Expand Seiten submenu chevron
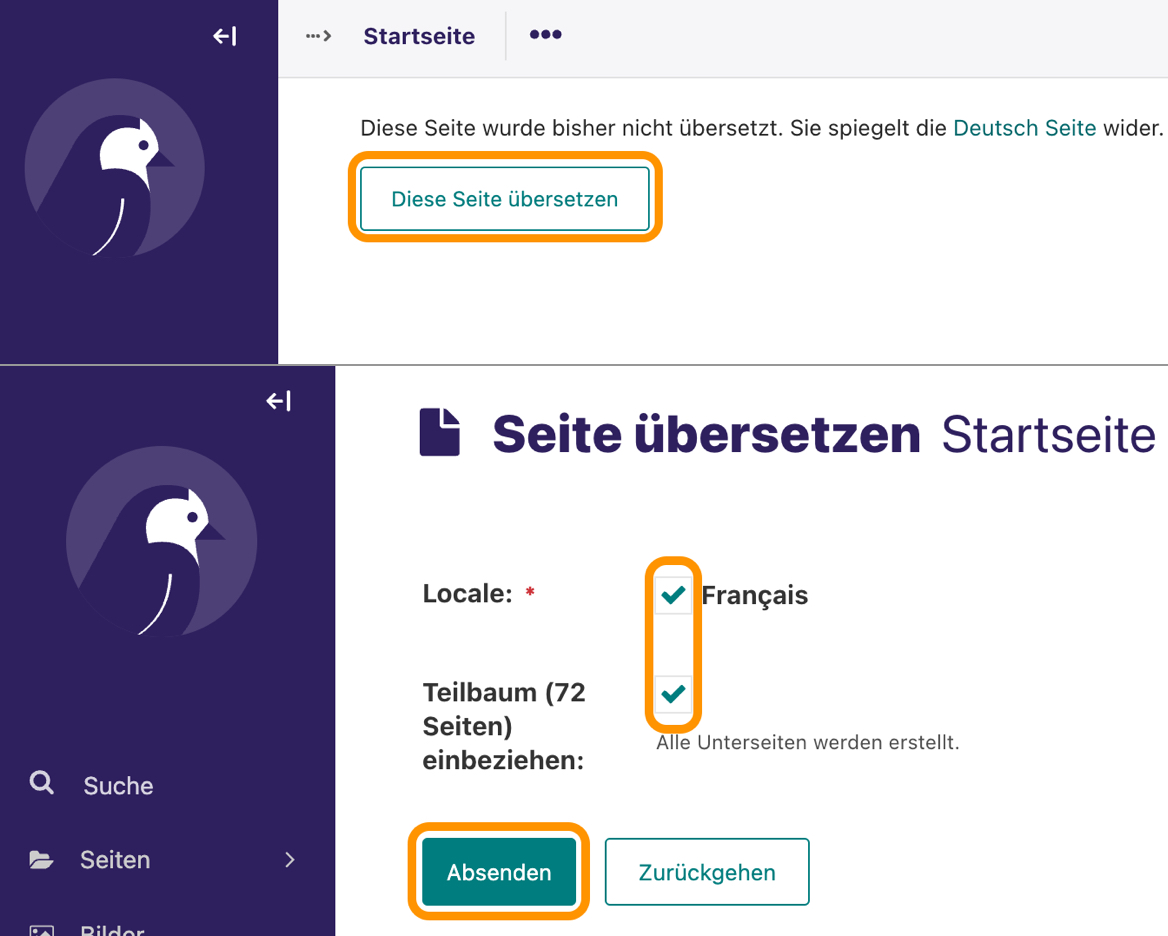Screen dimensions: 1168x936 pyautogui.click(x=290, y=860)
